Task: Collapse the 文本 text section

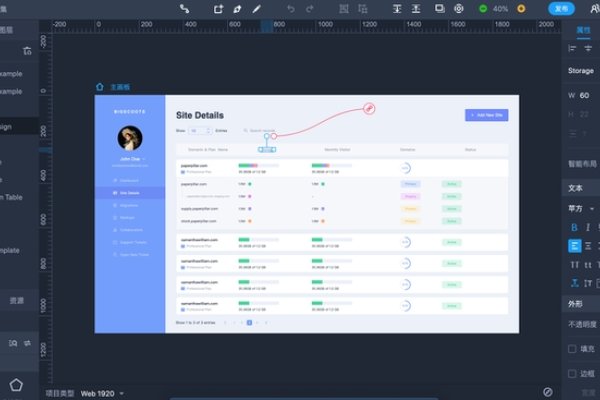Action: click(576, 187)
